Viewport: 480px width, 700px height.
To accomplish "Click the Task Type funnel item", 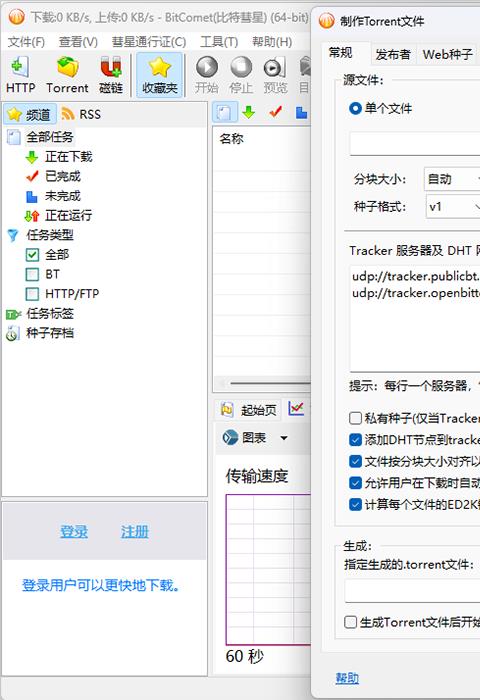I will click(41, 235).
